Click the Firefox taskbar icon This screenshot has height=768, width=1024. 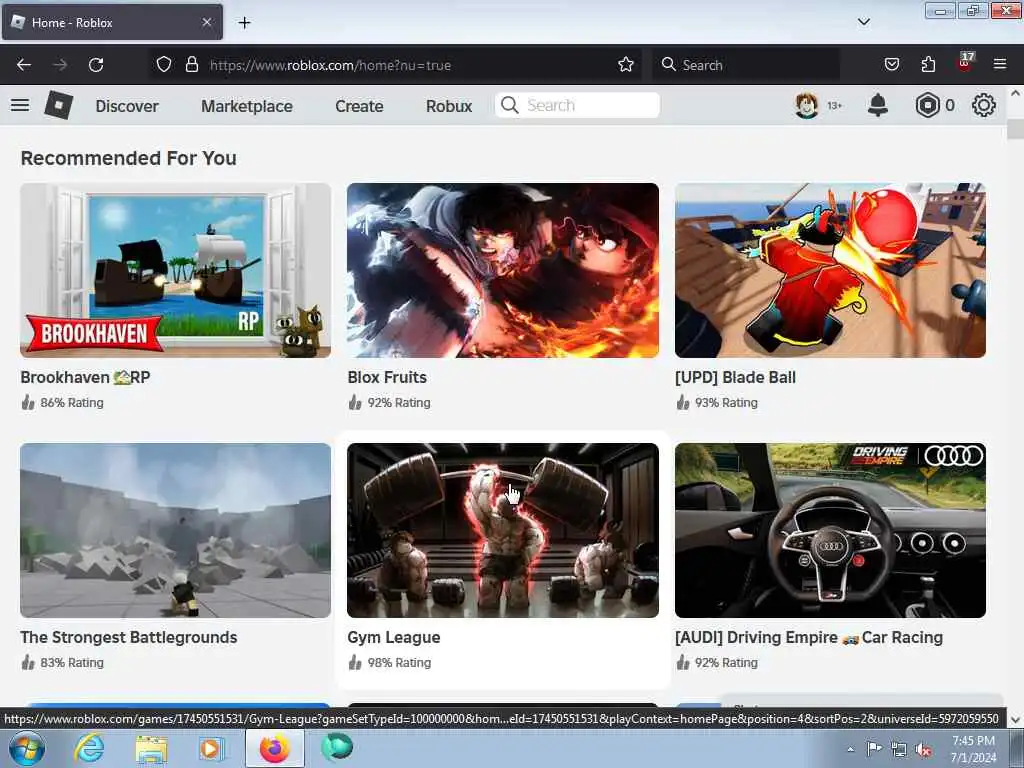(274, 748)
